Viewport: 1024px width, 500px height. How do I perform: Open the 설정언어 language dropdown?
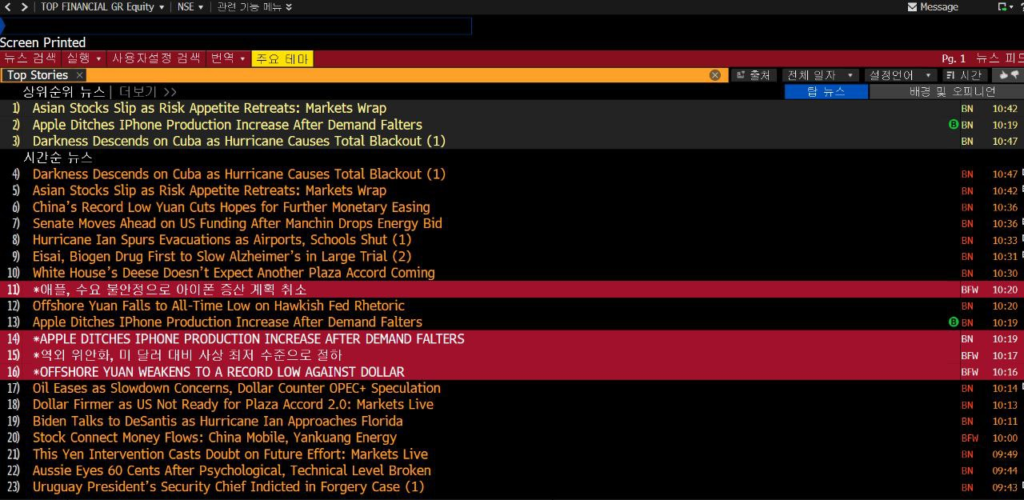pyautogui.click(x=900, y=75)
